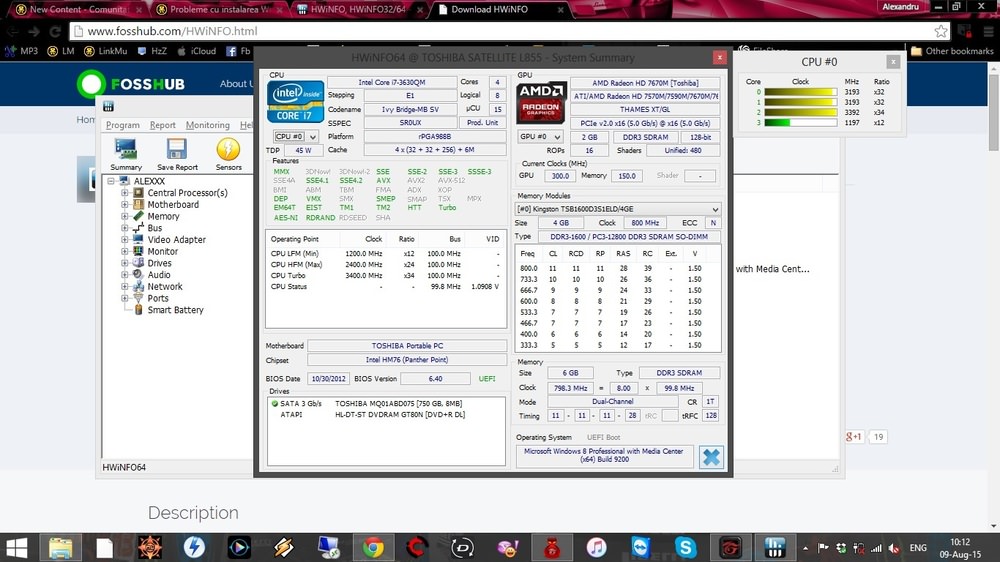Click the Windows Start button
Screen dimensions: 1000x562
[17, 547]
